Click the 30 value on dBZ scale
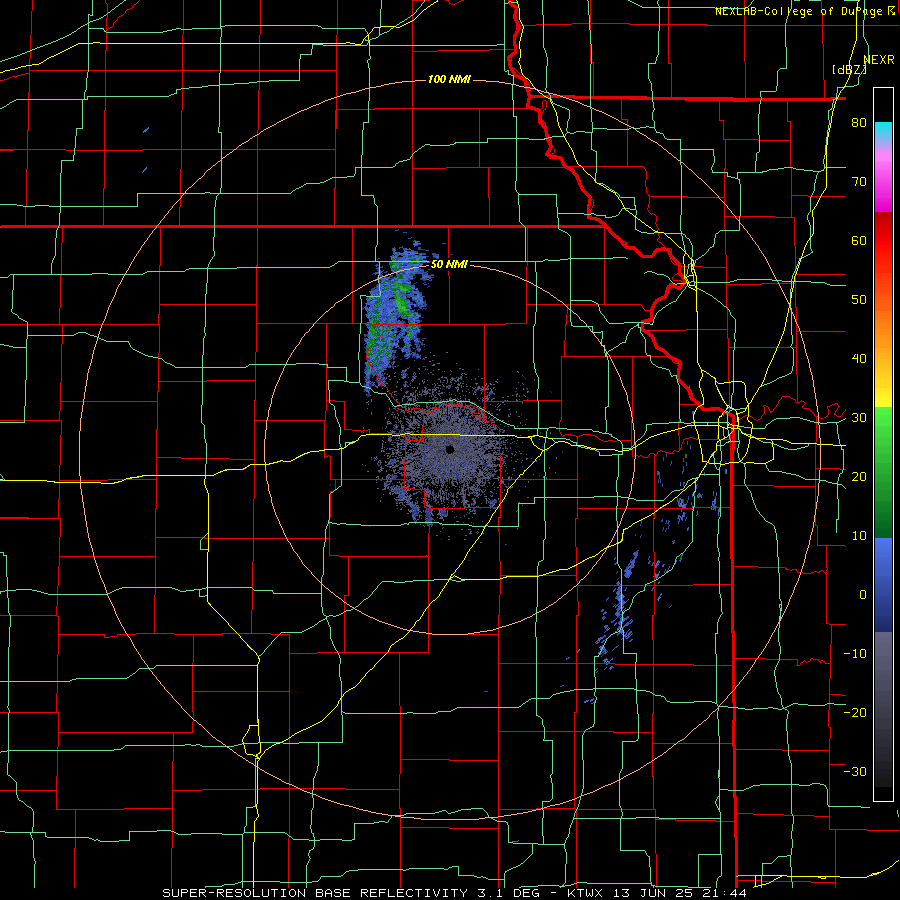This screenshot has height=900, width=900. pyautogui.click(x=859, y=418)
